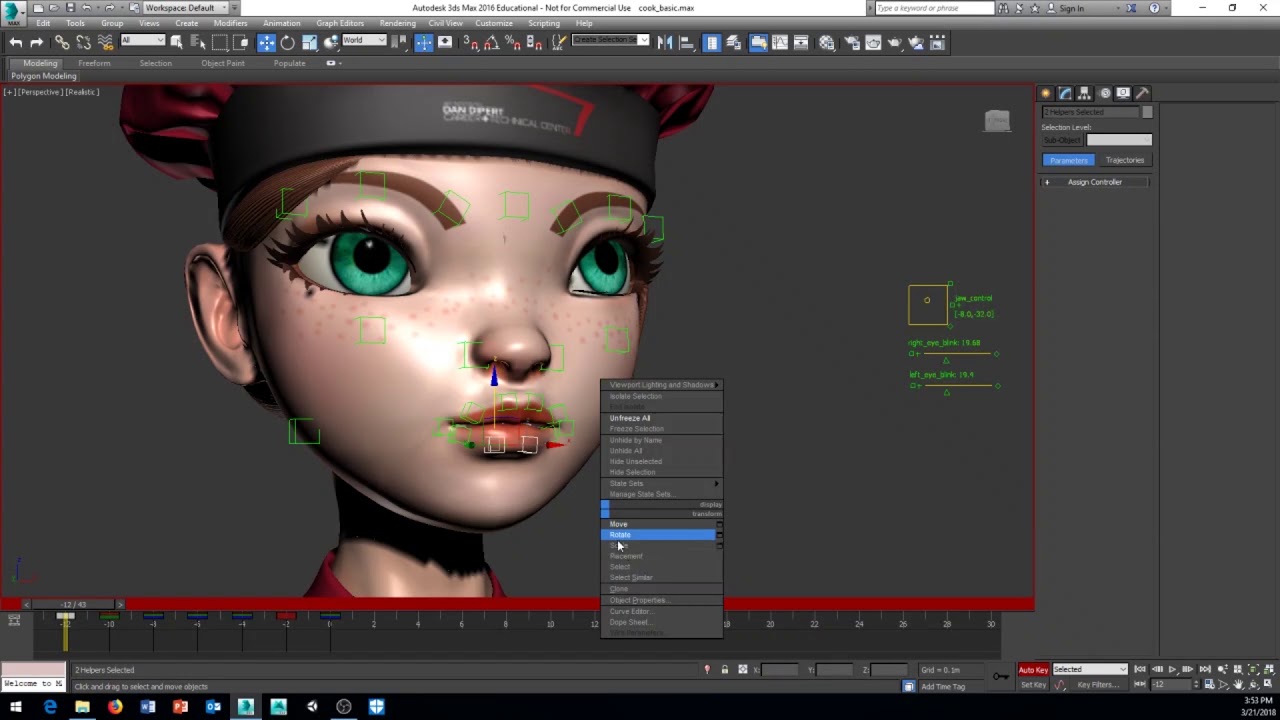Click the Rendered Frame Window icon
The width and height of the screenshot is (1280, 720).
[873, 42]
